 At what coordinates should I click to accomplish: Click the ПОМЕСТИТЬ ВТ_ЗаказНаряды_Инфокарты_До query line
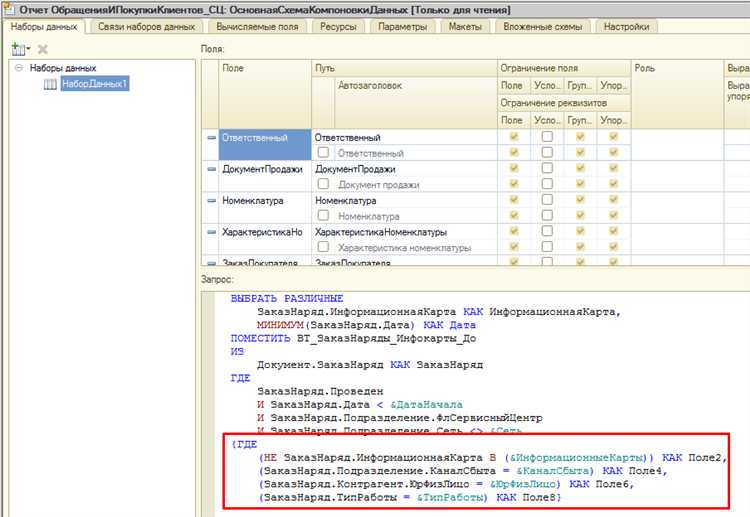353,338
